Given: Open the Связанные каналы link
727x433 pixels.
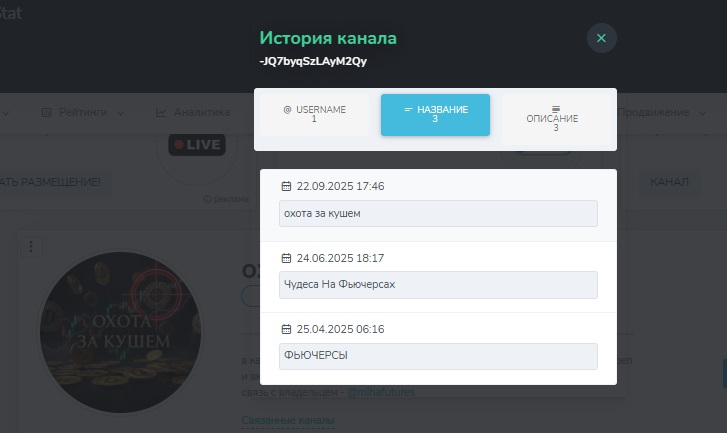Looking at the screenshot, I should point(288,420).
